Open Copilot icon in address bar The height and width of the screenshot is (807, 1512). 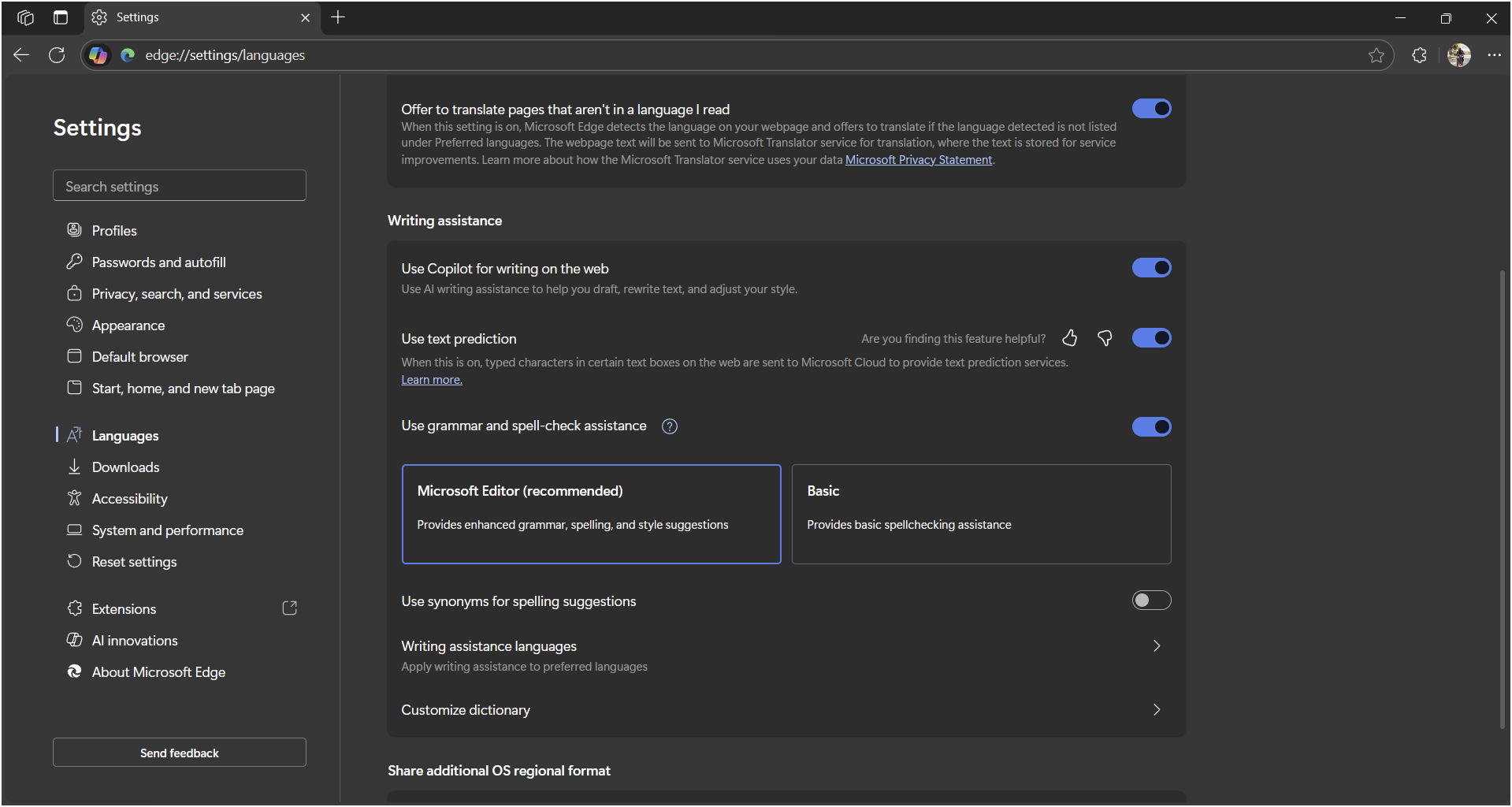click(x=98, y=55)
